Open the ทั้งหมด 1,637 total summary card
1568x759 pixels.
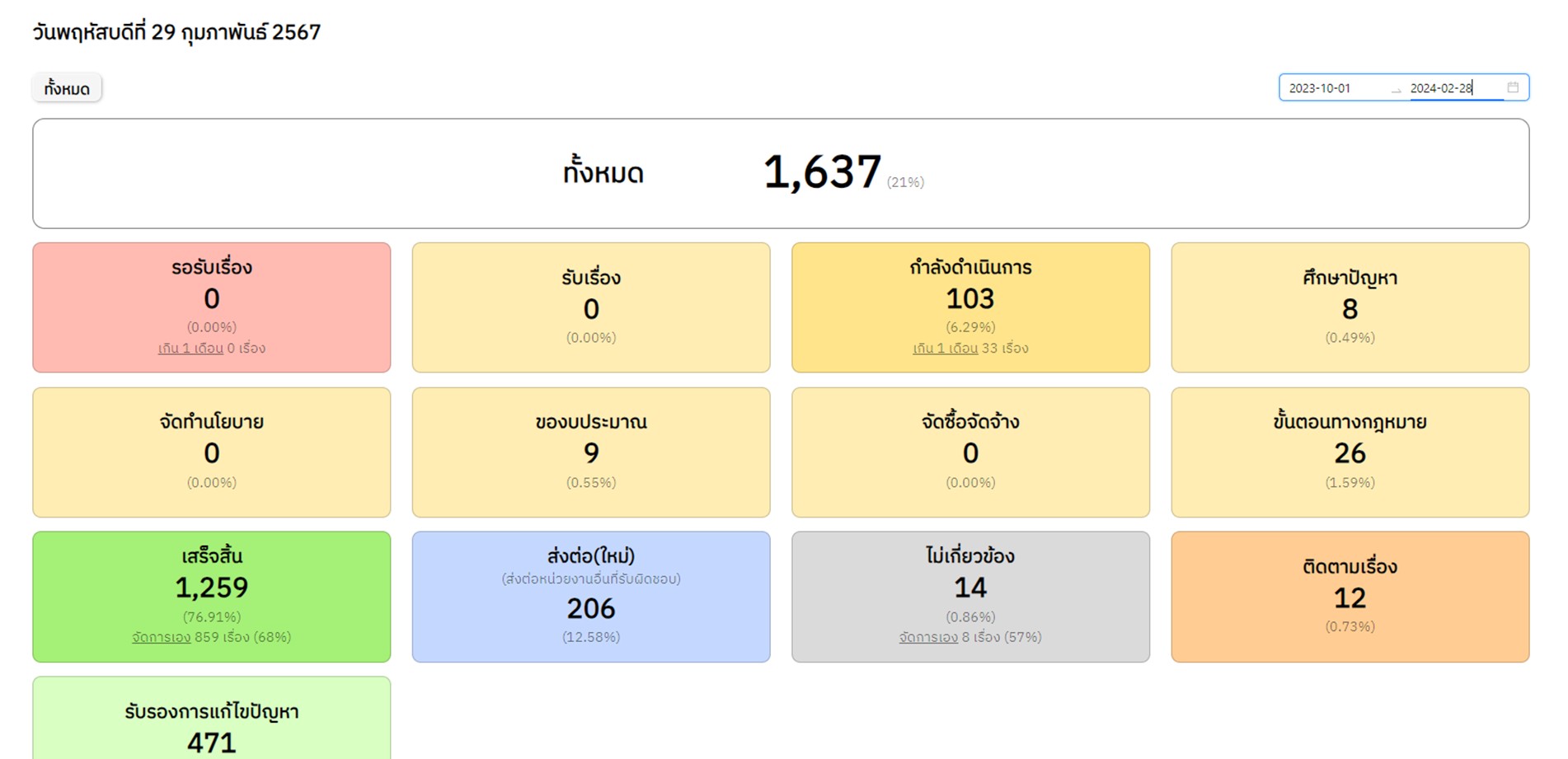(781, 174)
